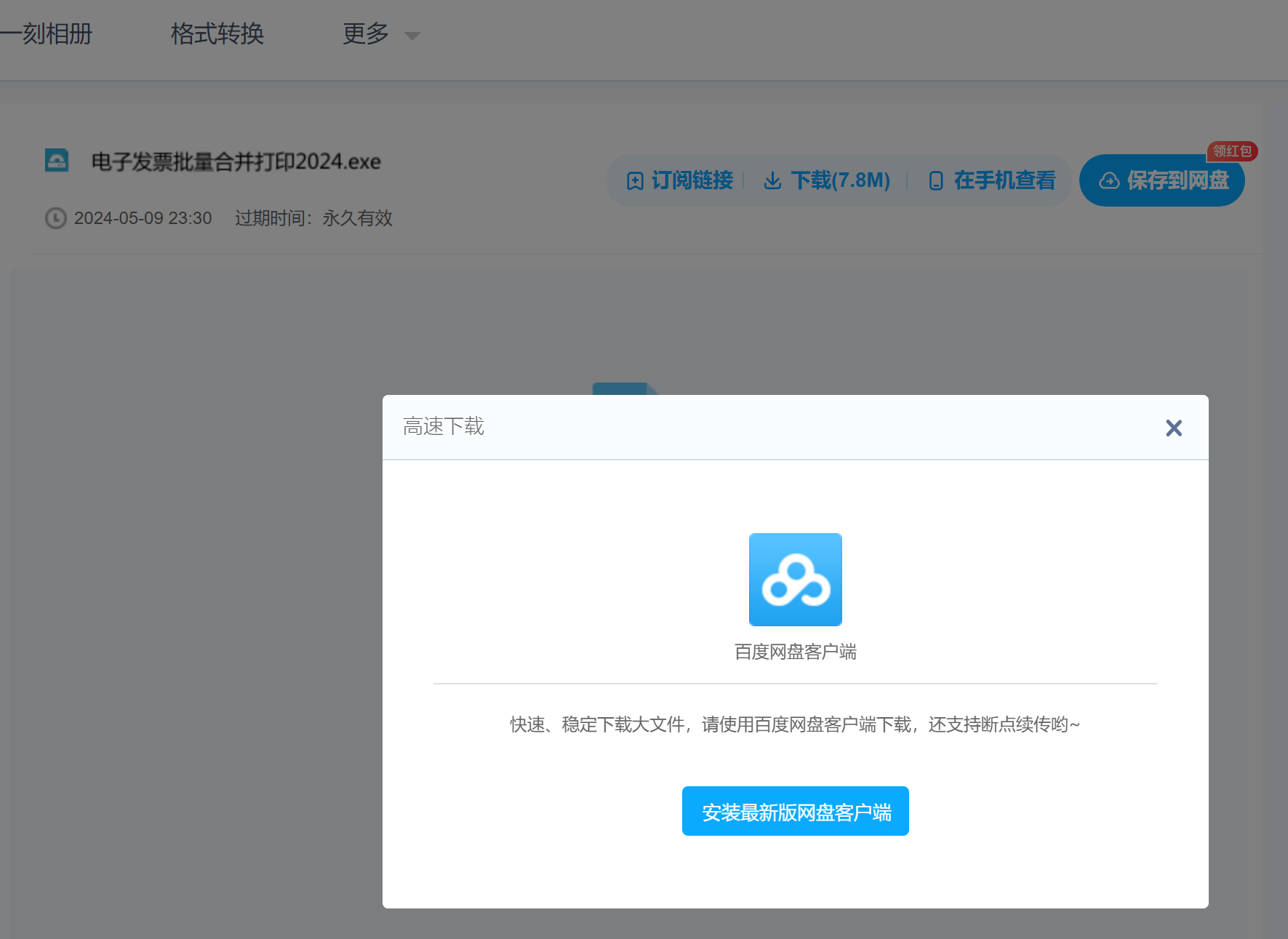Select the 订阅链接 text button

pos(692,180)
